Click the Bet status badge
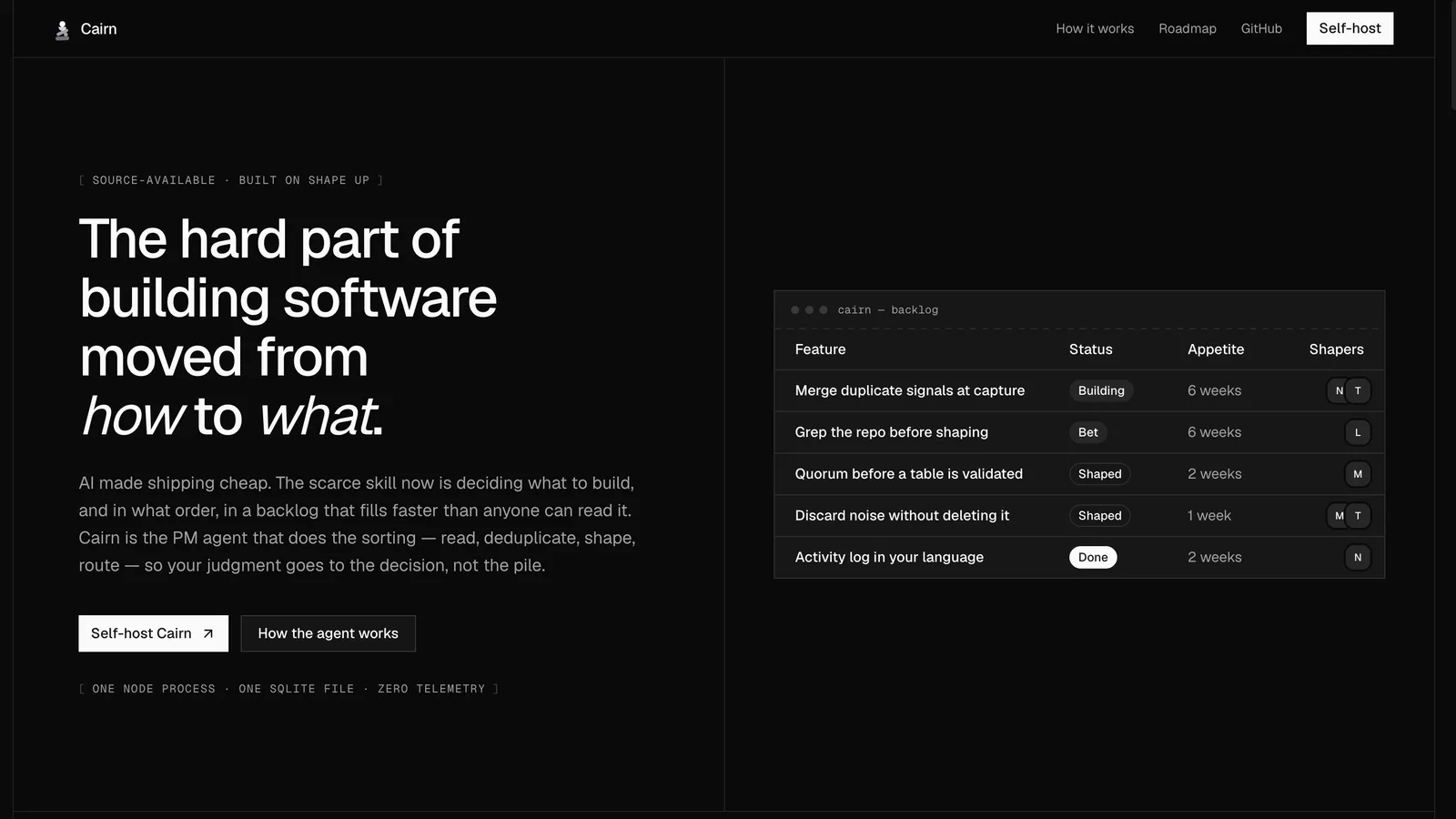Viewport: 1456px width, 819px height. pos(1087,432)
